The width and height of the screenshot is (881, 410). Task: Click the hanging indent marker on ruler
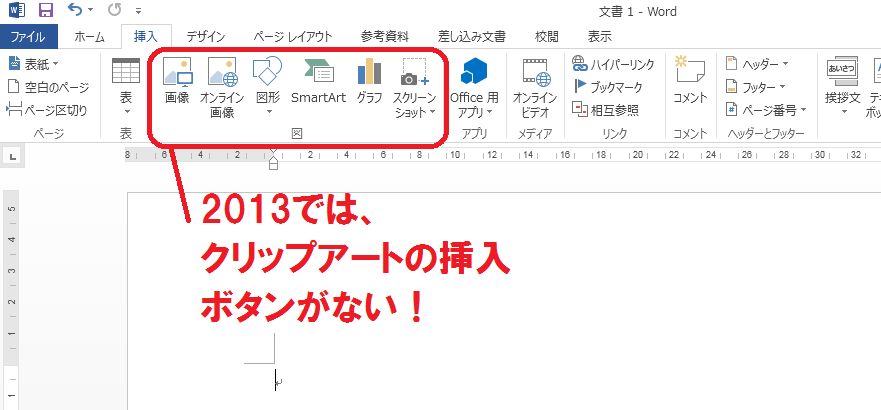(x=273, y=161)
